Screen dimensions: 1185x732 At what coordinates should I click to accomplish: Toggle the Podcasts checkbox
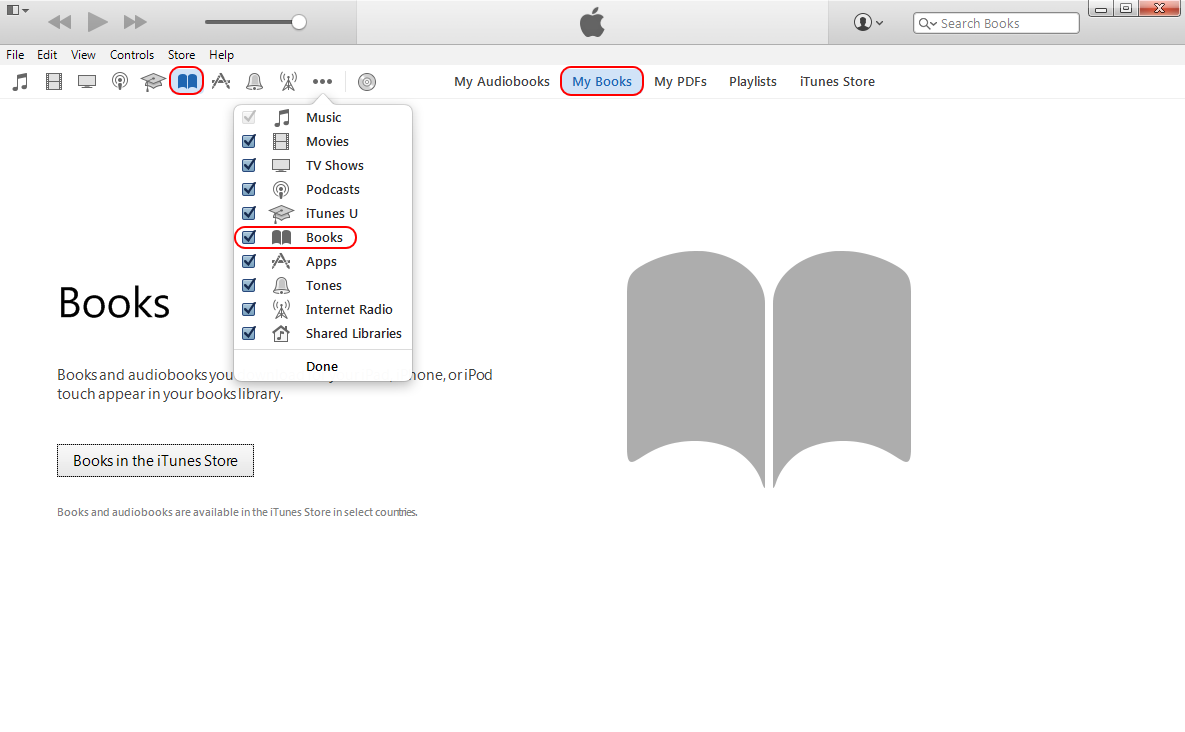click(x=249, y=189)
